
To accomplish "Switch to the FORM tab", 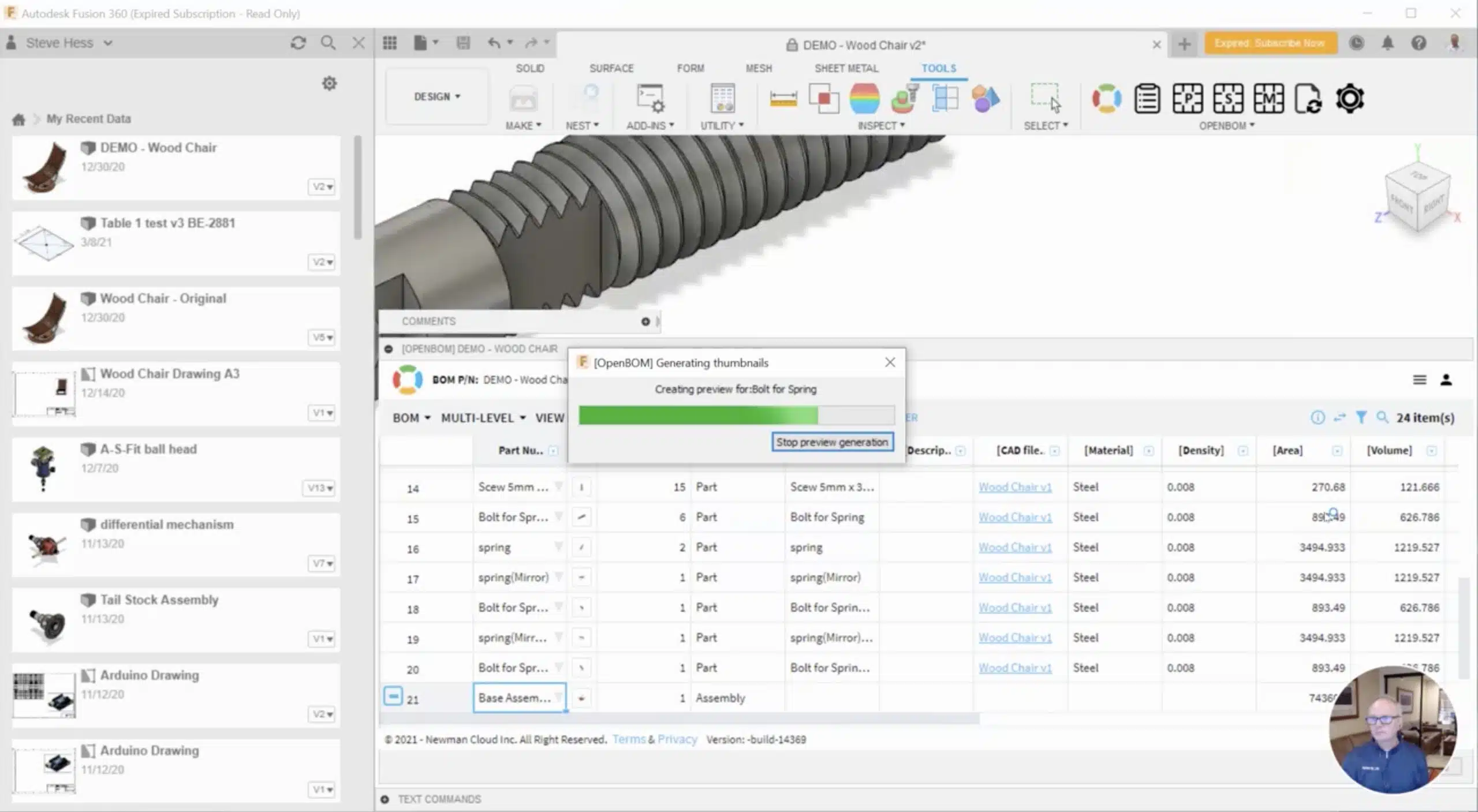I will [691, 68].
